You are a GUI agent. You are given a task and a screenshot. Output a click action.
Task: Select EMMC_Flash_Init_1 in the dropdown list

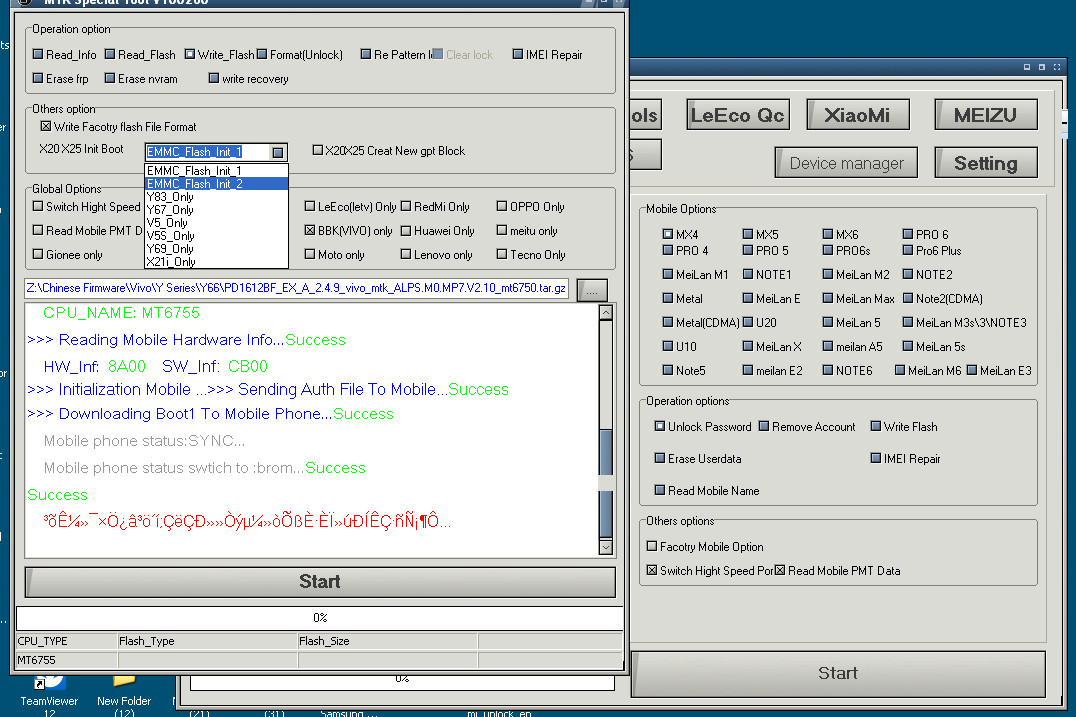point(215,170)
